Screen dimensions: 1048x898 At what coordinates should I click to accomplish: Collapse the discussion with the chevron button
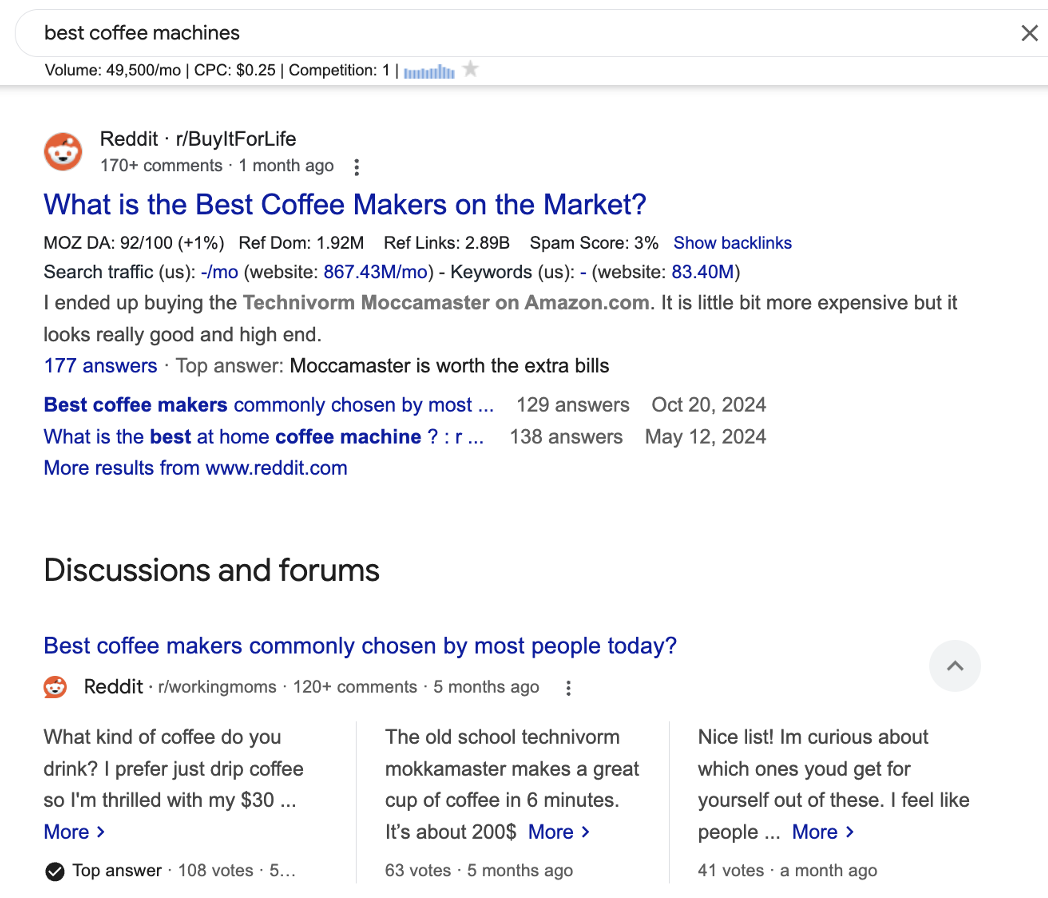pos(955,666)
